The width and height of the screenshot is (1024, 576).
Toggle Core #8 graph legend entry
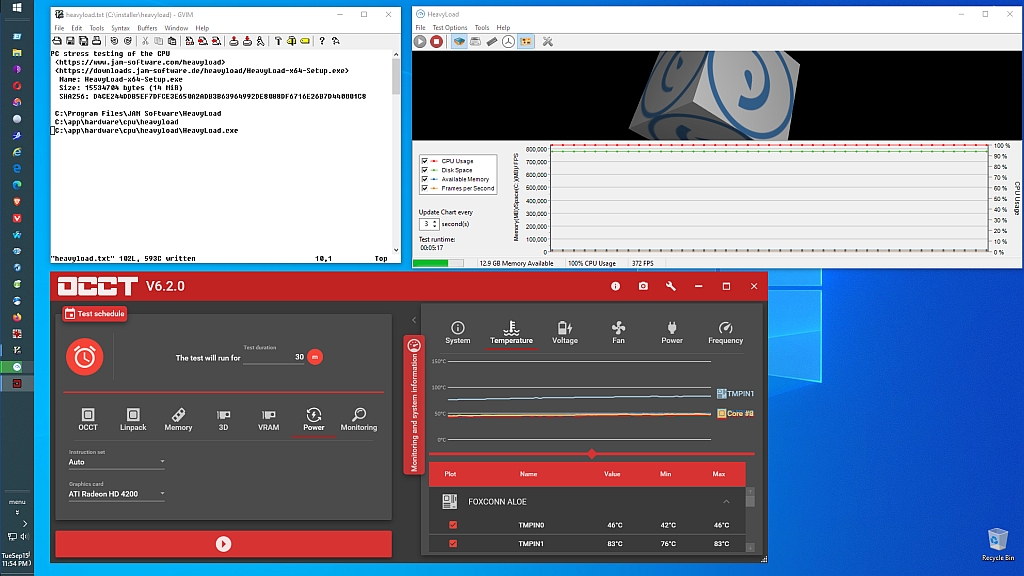[x=735, y=413]
